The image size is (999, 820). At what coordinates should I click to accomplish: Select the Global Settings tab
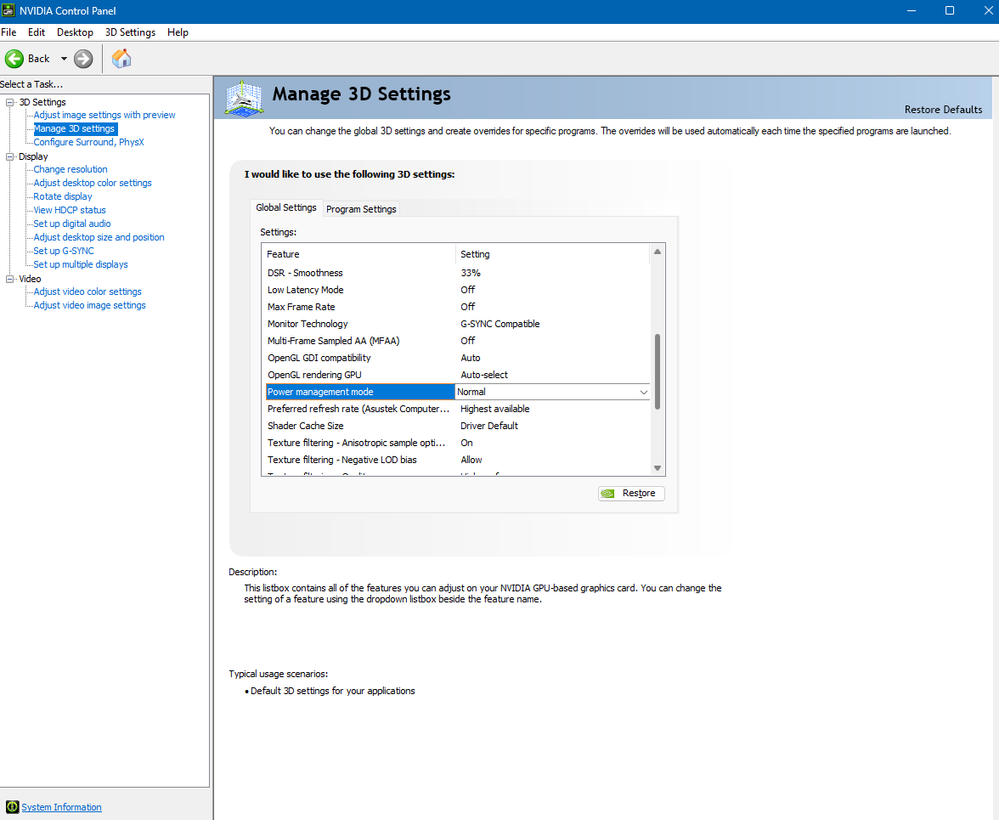click(x=286, y=208)
